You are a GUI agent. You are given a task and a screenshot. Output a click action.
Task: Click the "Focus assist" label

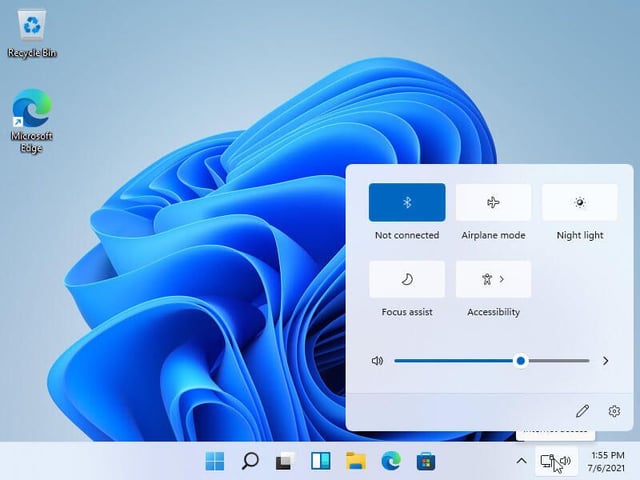pyautogui.click(x=407, y=312)
